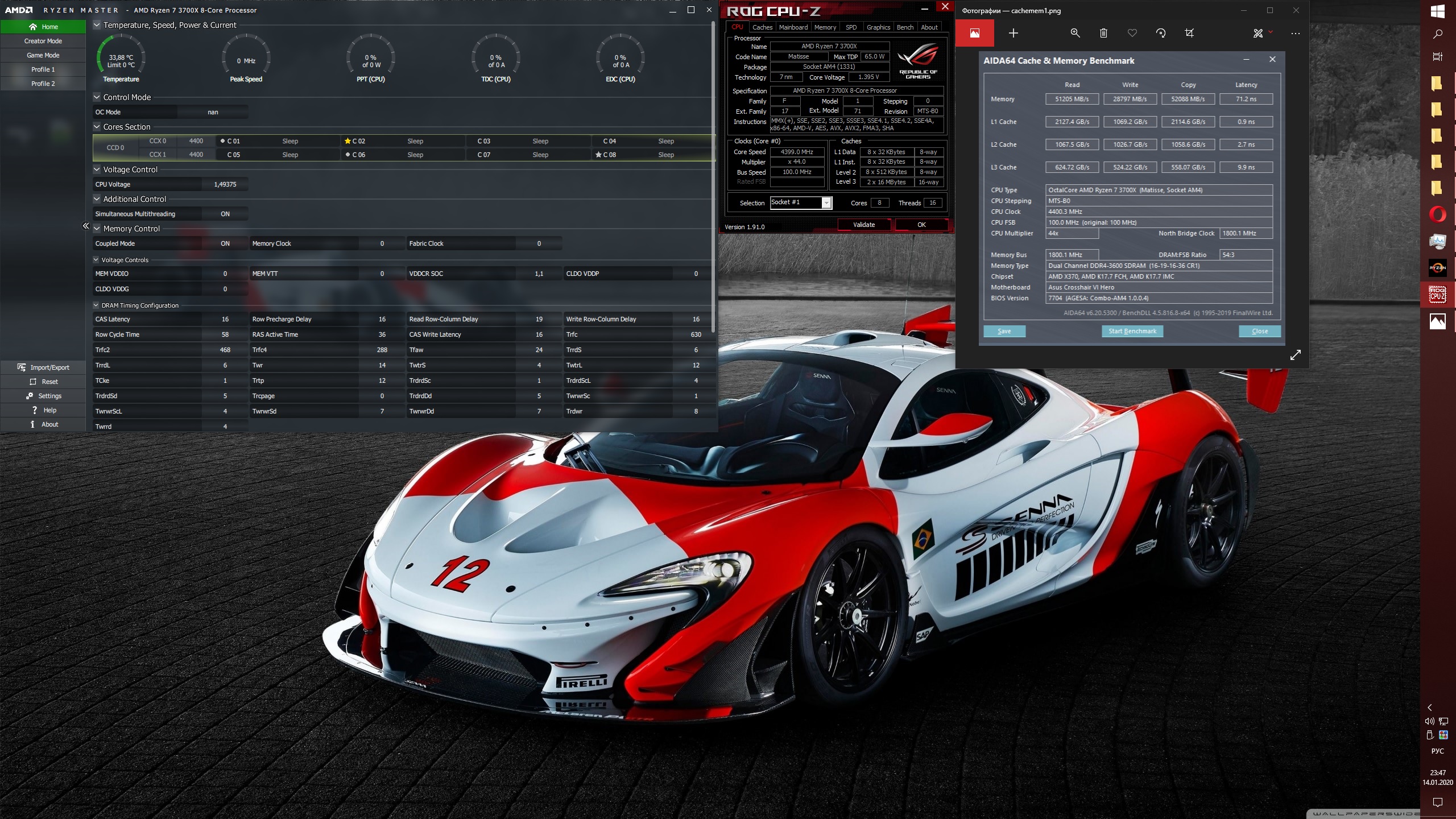
Task: Toggle Coupled Mode ON switch
Action: (x=225, y=243)
